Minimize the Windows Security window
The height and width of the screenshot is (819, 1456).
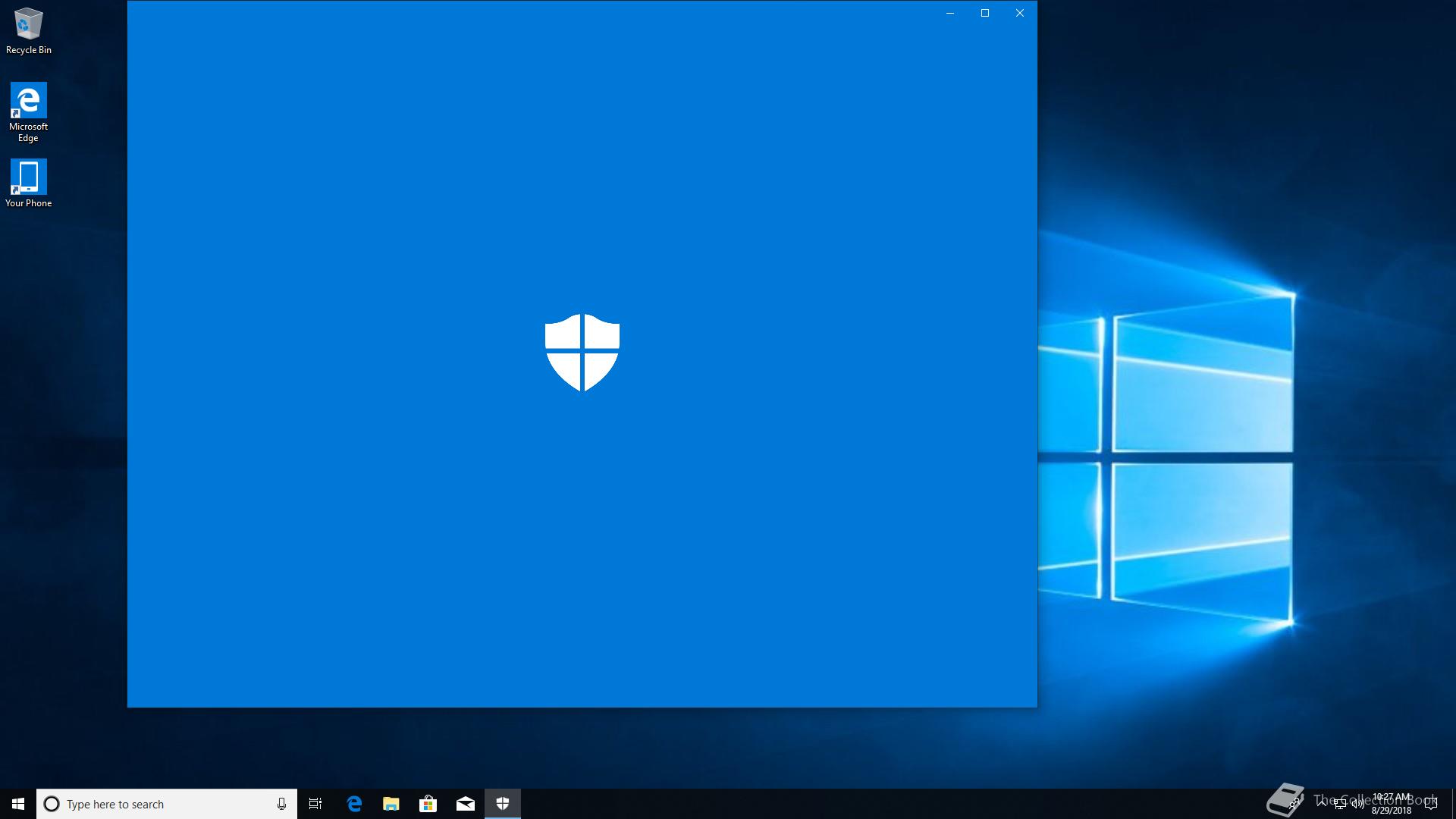pos(950,13)
